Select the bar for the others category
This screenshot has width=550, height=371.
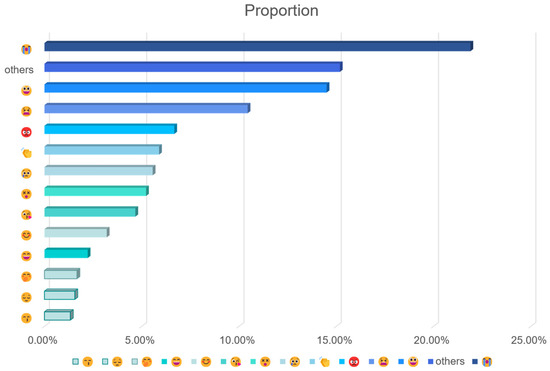[x=193, y=67]
